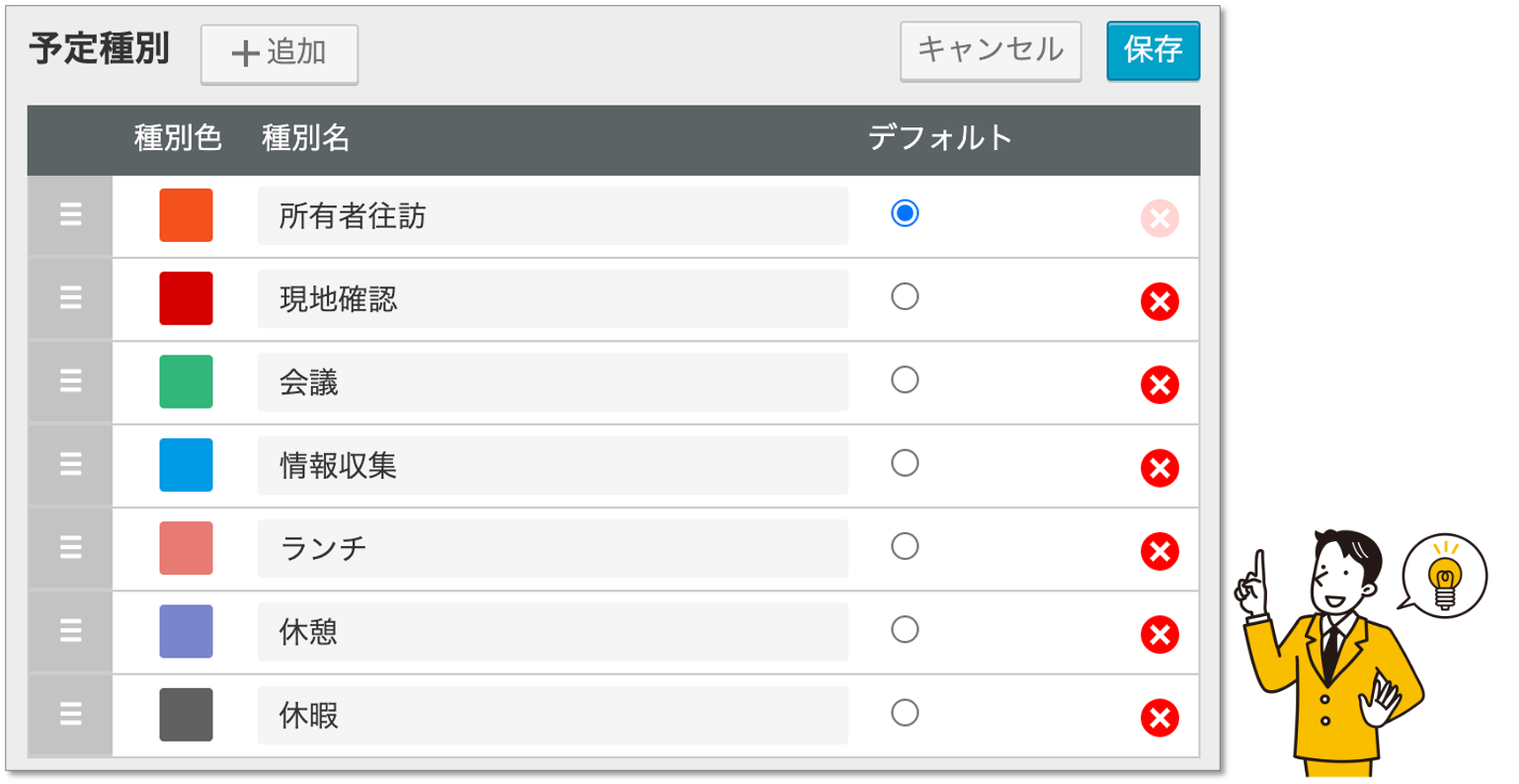Image resolution: width=1519 pixels, height=784 pixels.
Task: Choose 休暇 as default
Action: [x=905, y=712]
